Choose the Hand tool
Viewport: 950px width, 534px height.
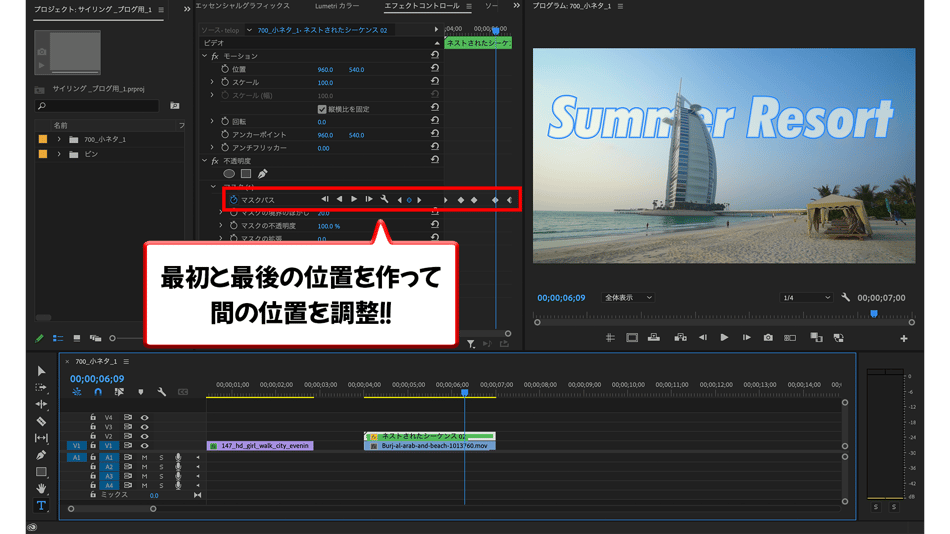(x=41, y=488)
